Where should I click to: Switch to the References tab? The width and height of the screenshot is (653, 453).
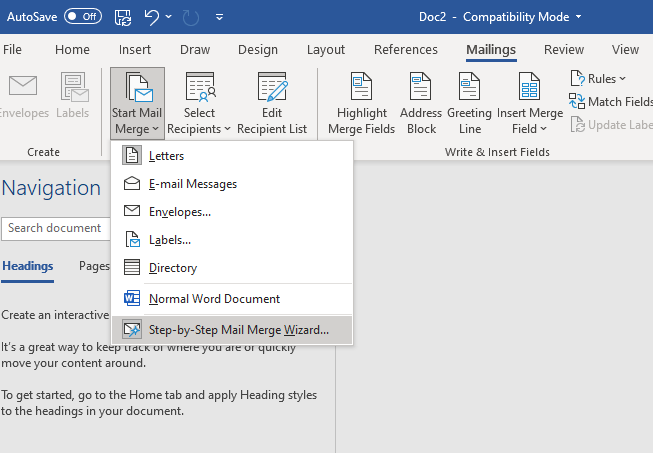(405, 50)
